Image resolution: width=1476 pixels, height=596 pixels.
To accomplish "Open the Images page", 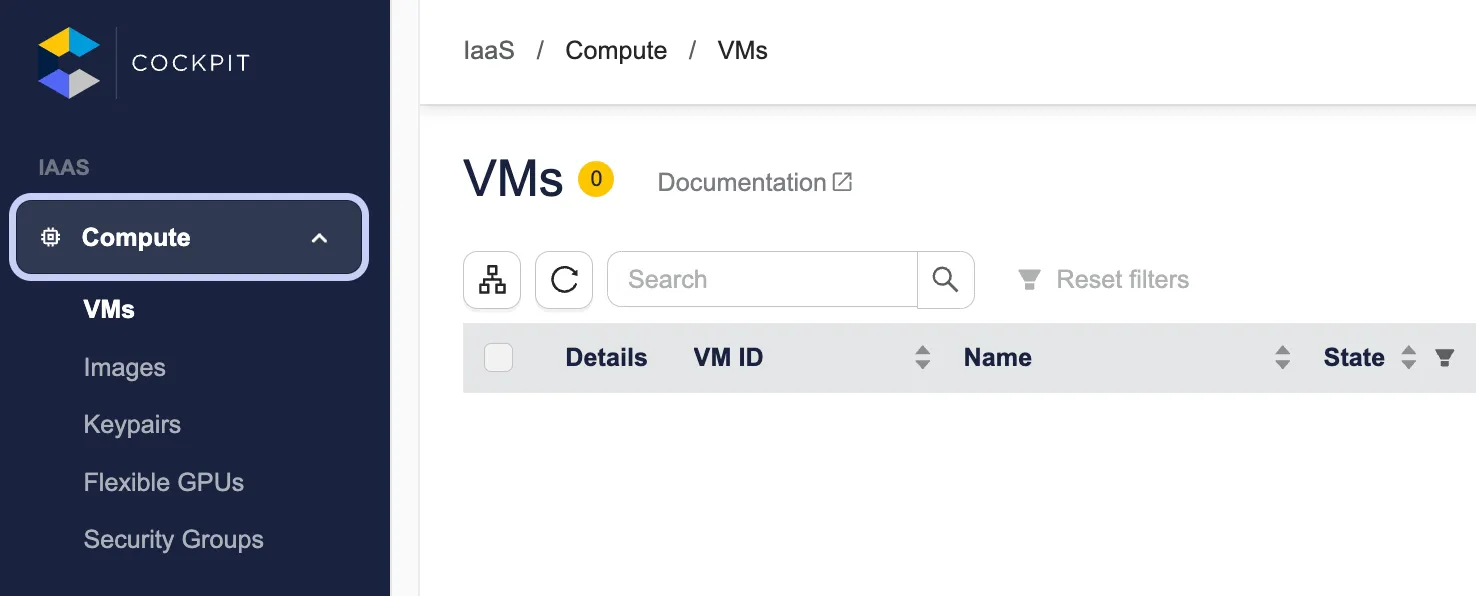I will 124,367.
